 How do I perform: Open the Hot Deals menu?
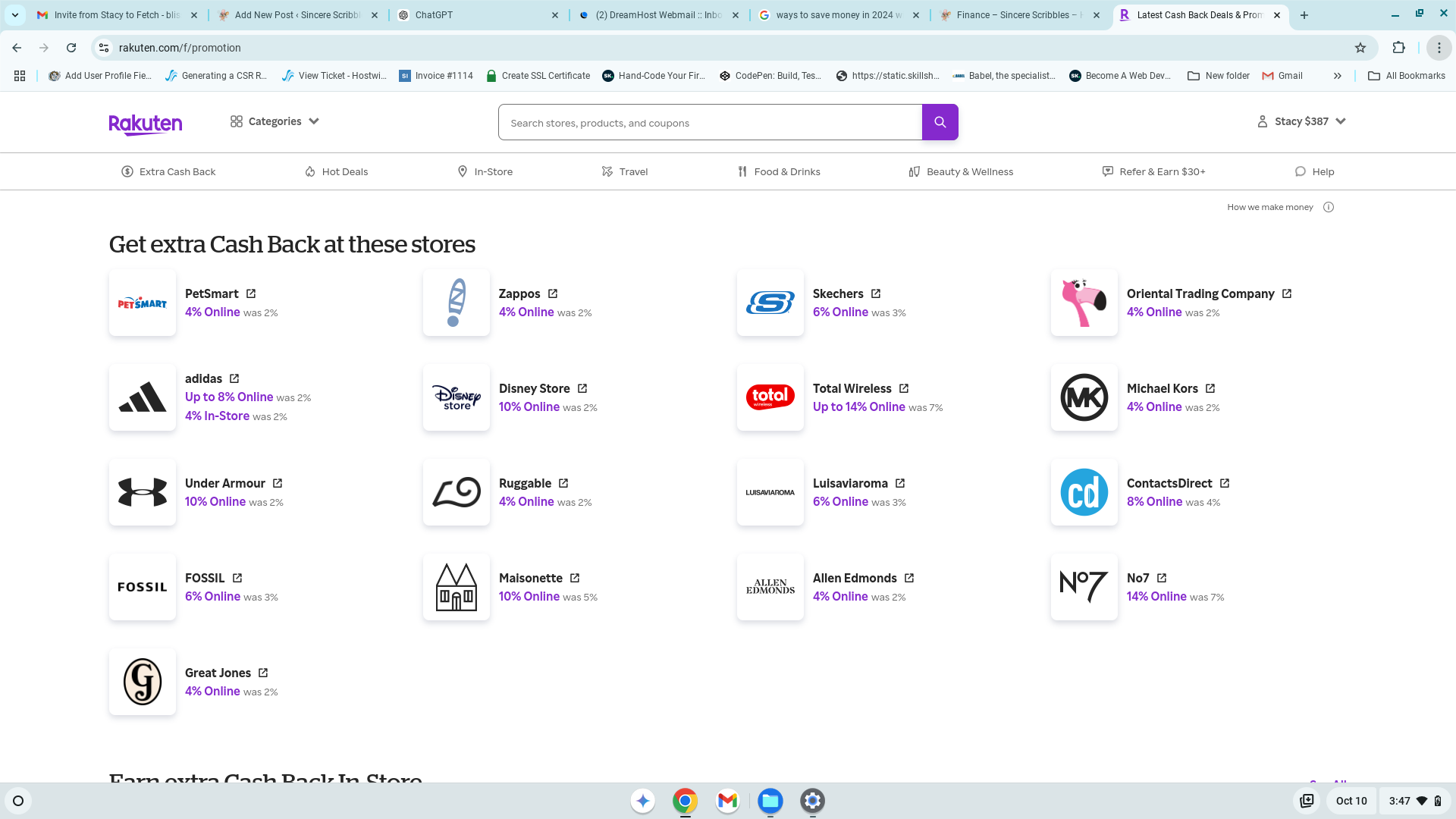pyautogui.click(x=336, y=172)
